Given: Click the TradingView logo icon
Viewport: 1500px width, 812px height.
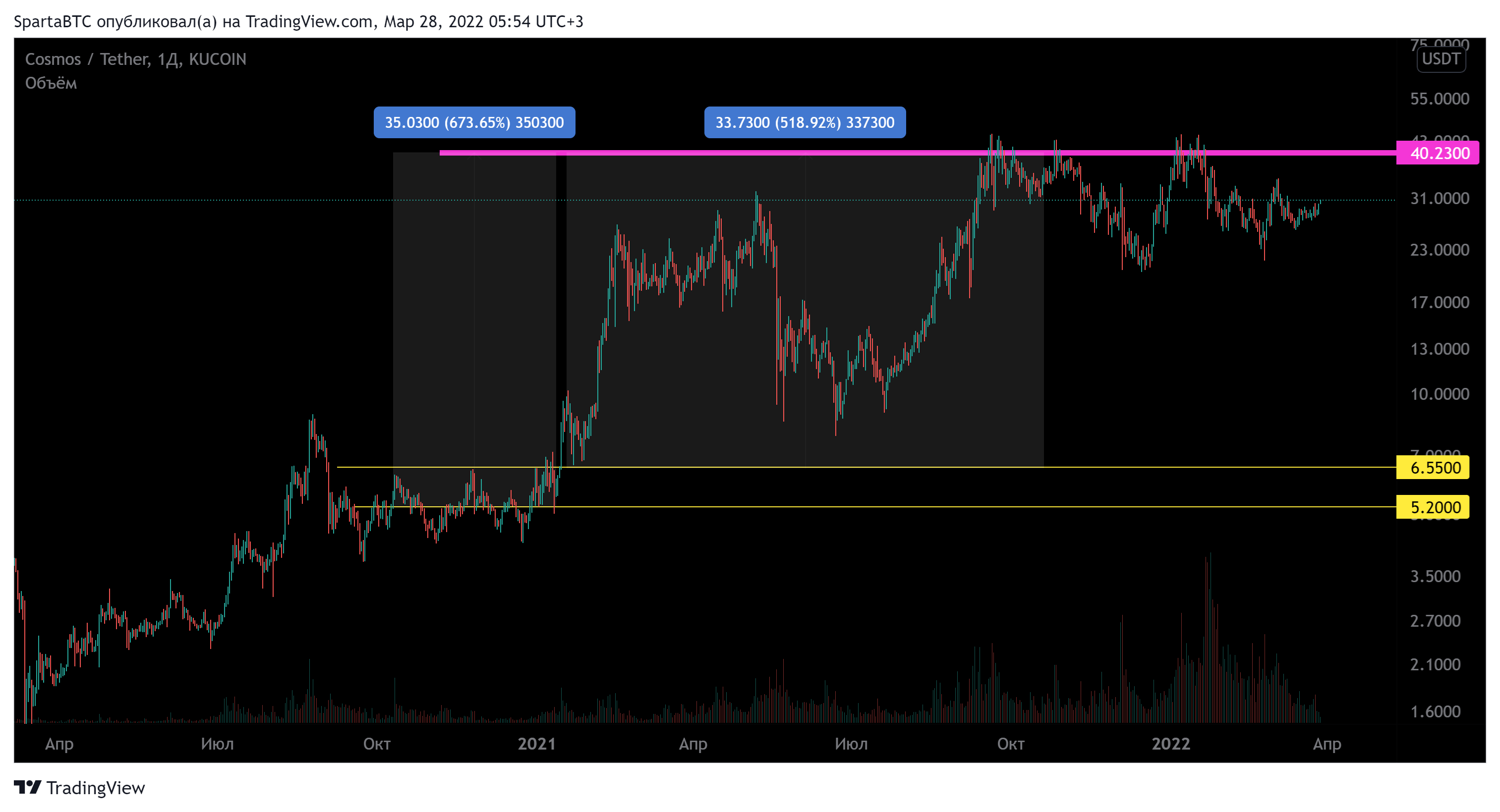Looking at the screenshot, I should 27,787.
